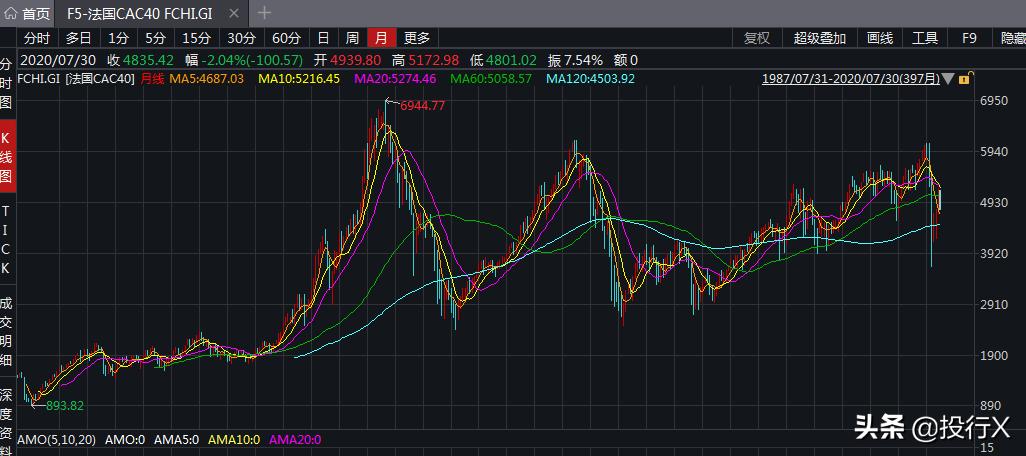The height and width of the screenshot is (456, 1026).
Task: Click the 6944.77 high price marker
Action: click(x=423, y=105)
